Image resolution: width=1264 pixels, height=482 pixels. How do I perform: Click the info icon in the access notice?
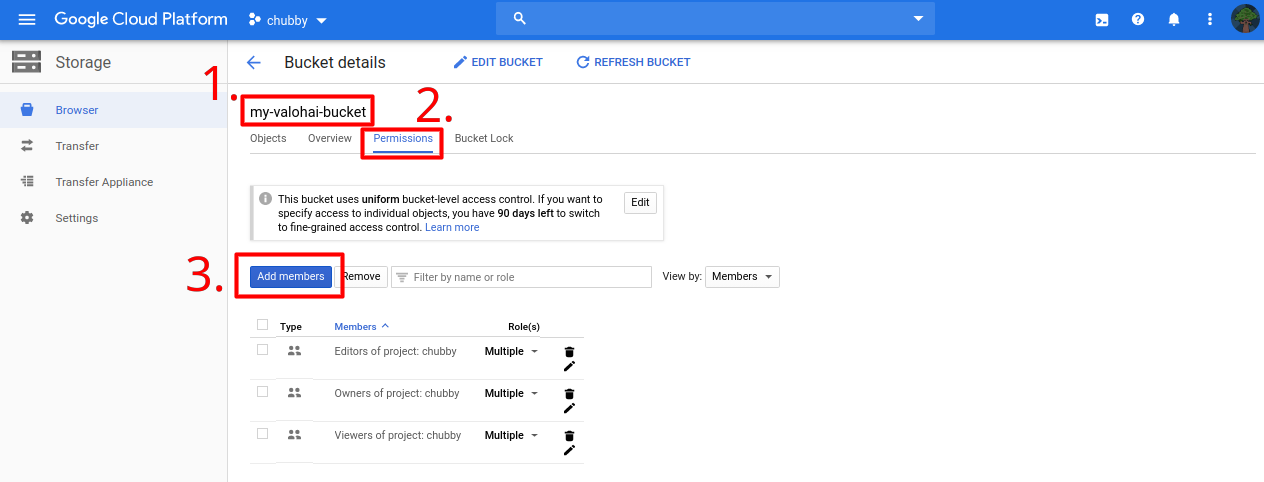[x=266, y=199]
